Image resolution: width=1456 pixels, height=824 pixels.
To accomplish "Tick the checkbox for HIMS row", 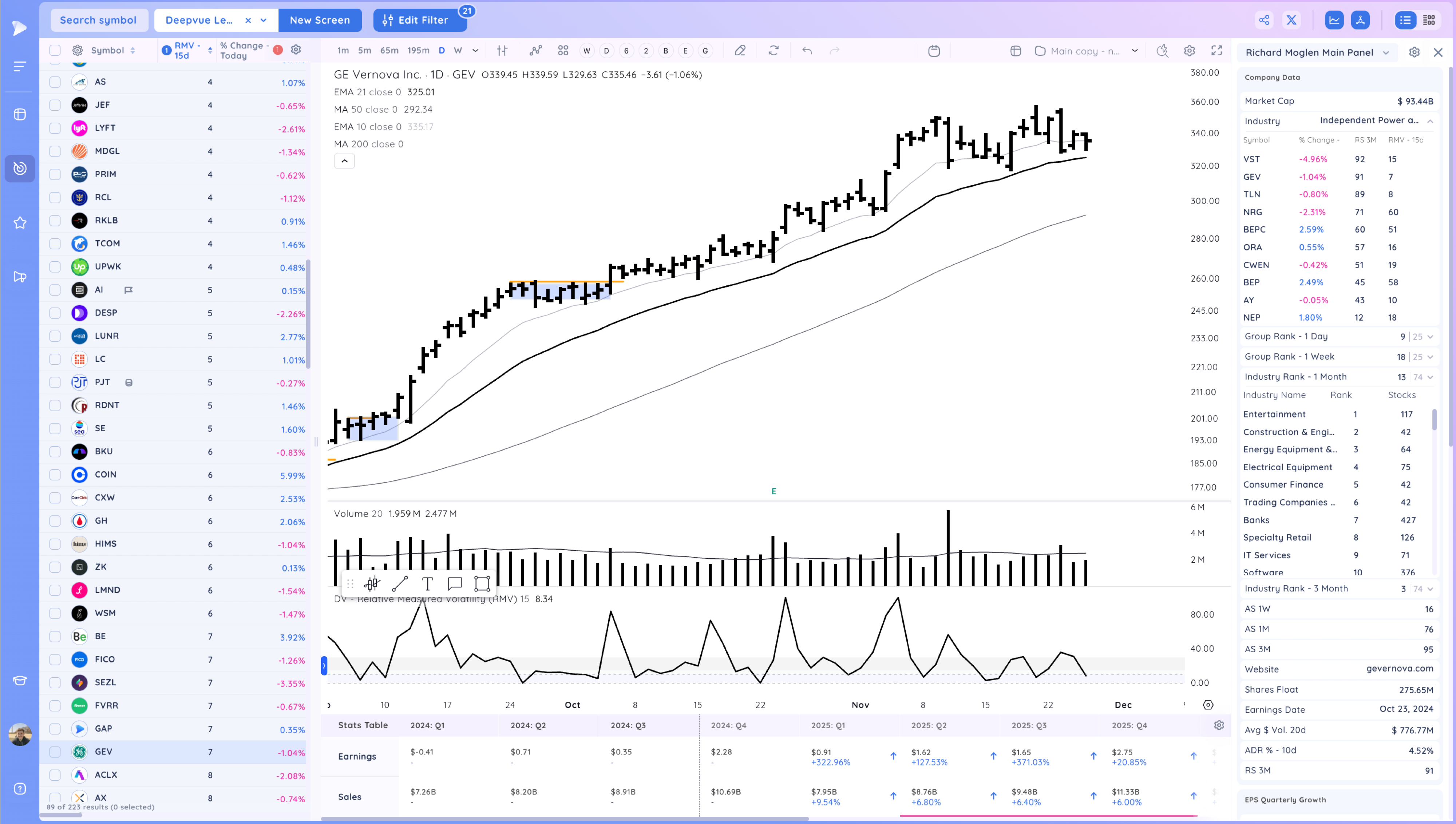I will pos(55,544).
